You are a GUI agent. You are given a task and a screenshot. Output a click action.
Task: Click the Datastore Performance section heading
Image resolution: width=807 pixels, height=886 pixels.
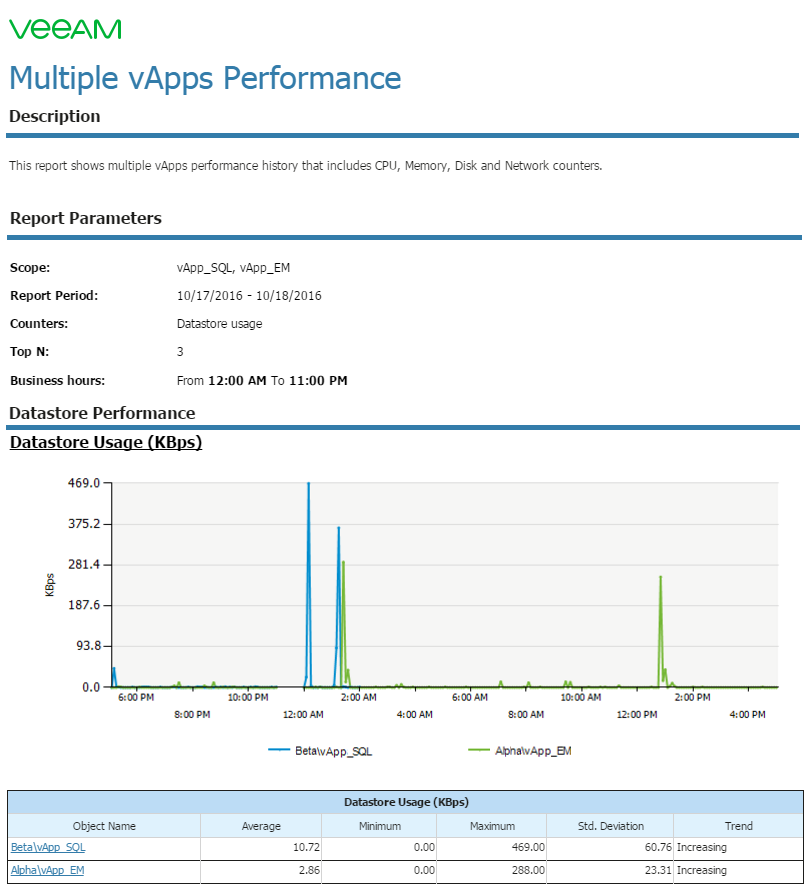tap(102, 414)
